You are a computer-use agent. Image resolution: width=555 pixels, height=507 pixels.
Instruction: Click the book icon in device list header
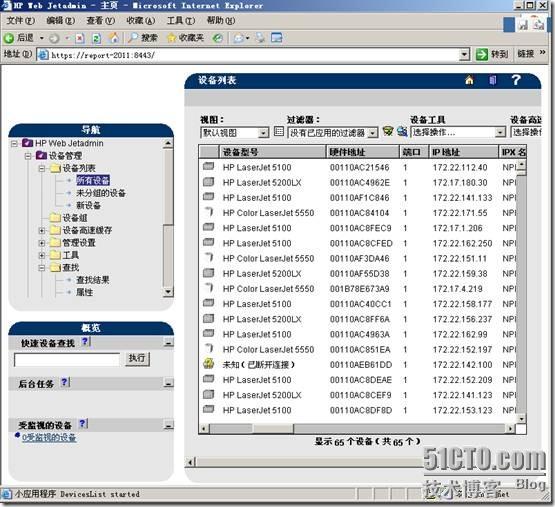tap(492, 80)
